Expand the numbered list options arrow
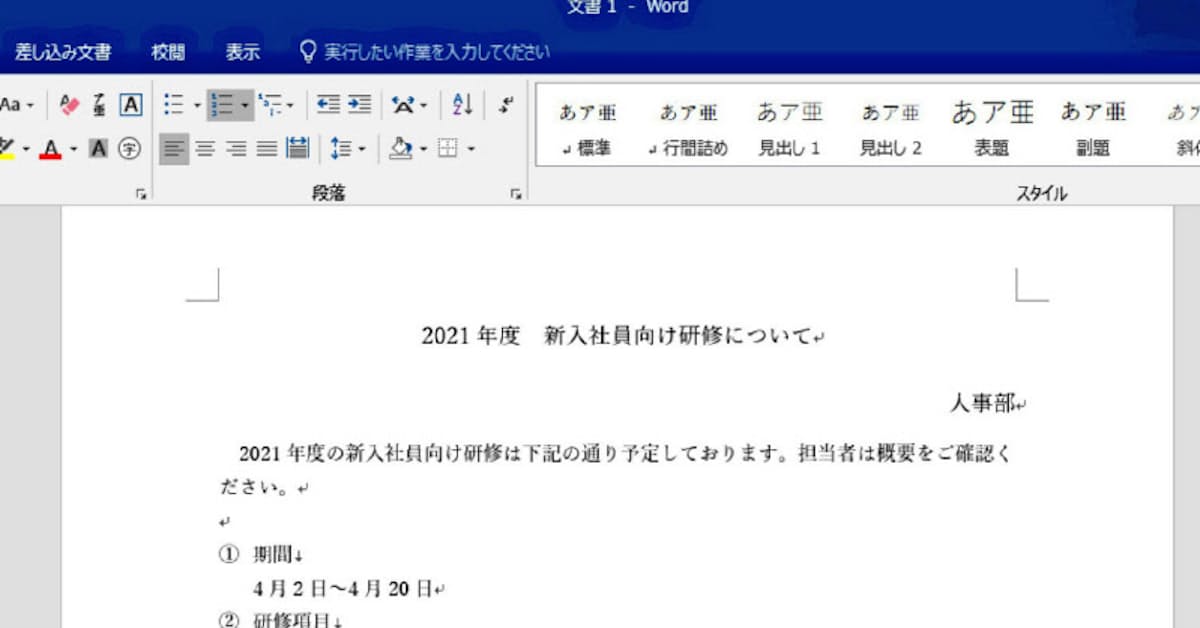This screenshot has width=1200, height=628. click(245, 105)
